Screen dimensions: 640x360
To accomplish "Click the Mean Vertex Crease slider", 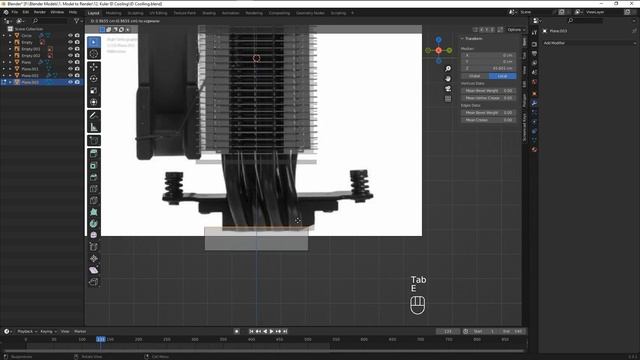I will [x=489, y=98].
